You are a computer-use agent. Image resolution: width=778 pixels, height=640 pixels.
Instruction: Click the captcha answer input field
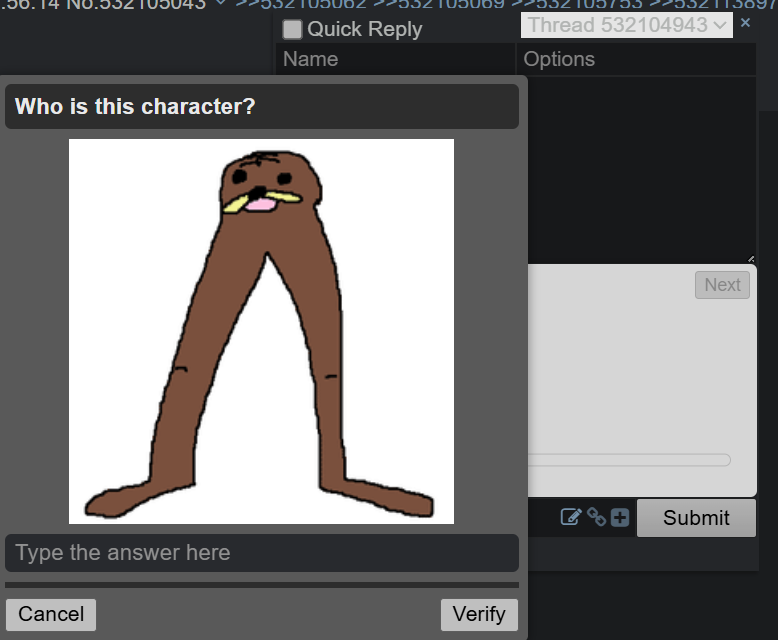262,553
